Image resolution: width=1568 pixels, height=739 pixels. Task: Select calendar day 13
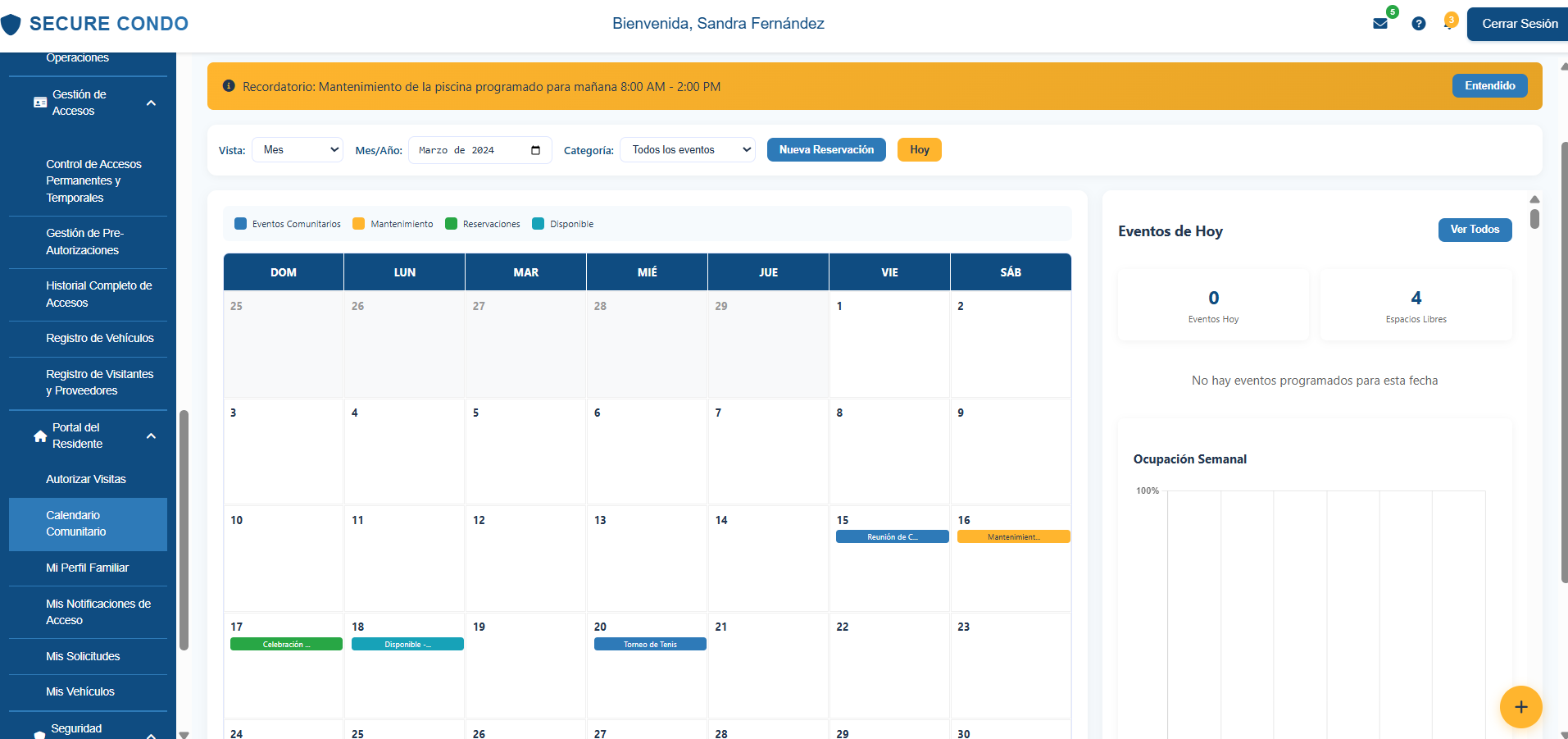(x=647, y=559)
